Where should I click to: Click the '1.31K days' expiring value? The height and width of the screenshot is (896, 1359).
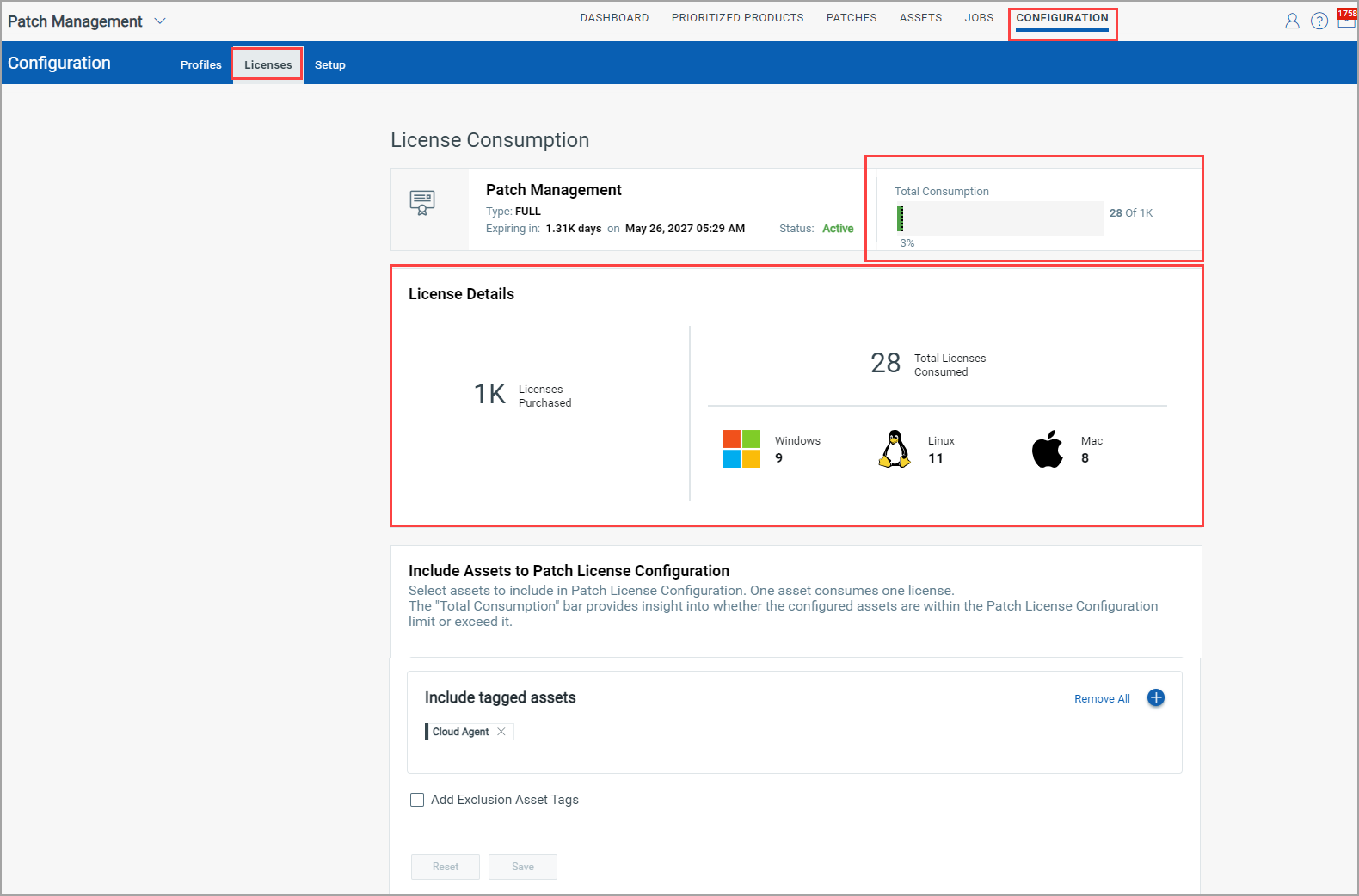(x=574, y=229)
